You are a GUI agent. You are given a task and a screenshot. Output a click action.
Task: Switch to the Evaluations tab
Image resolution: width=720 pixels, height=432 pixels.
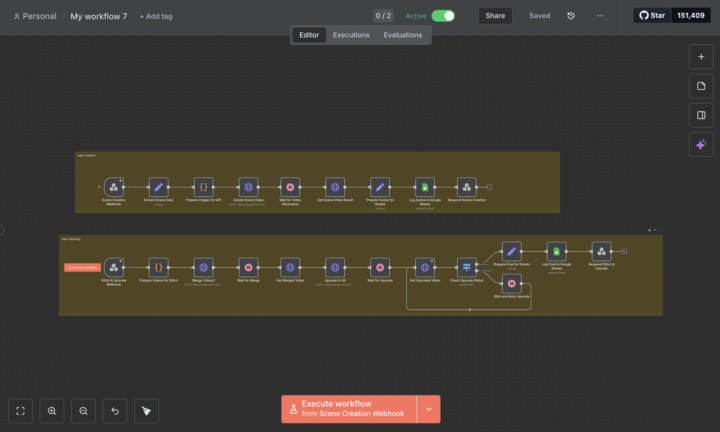[x=403, y=35]
